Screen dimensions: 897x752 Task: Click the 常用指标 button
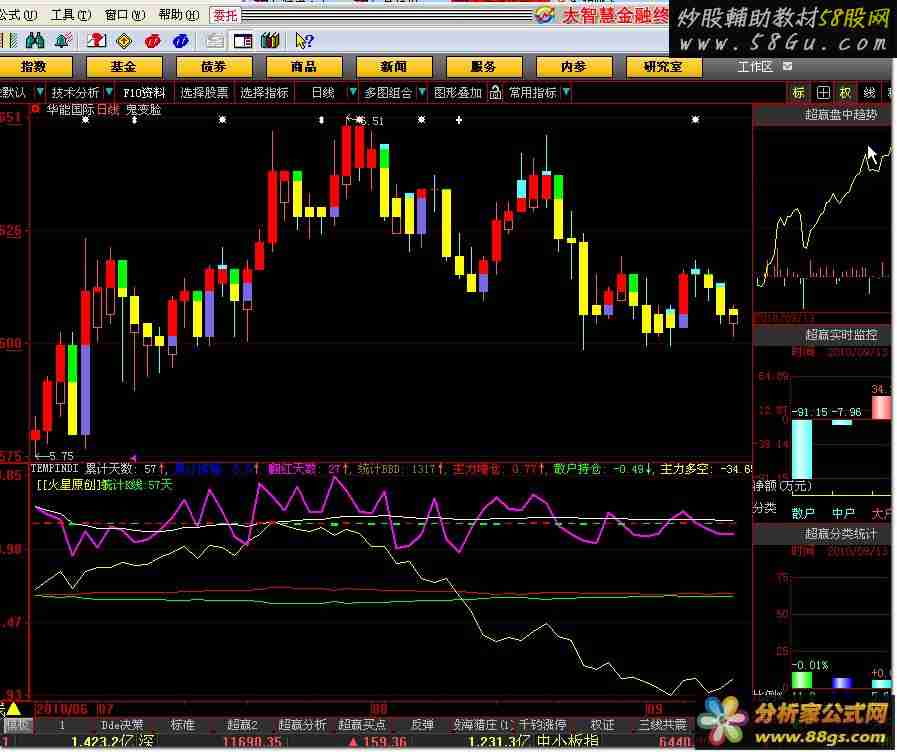[533, 92]
